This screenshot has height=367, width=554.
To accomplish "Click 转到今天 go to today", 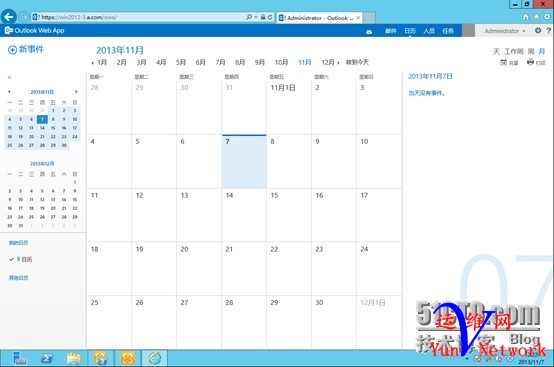I will coord(357,63).
